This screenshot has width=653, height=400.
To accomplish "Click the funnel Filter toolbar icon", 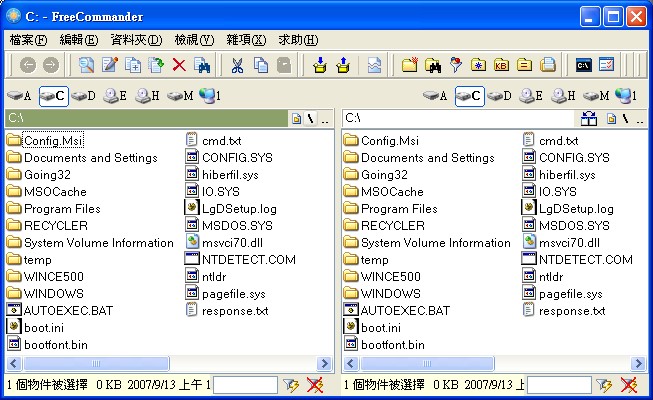I will point(456,65).
